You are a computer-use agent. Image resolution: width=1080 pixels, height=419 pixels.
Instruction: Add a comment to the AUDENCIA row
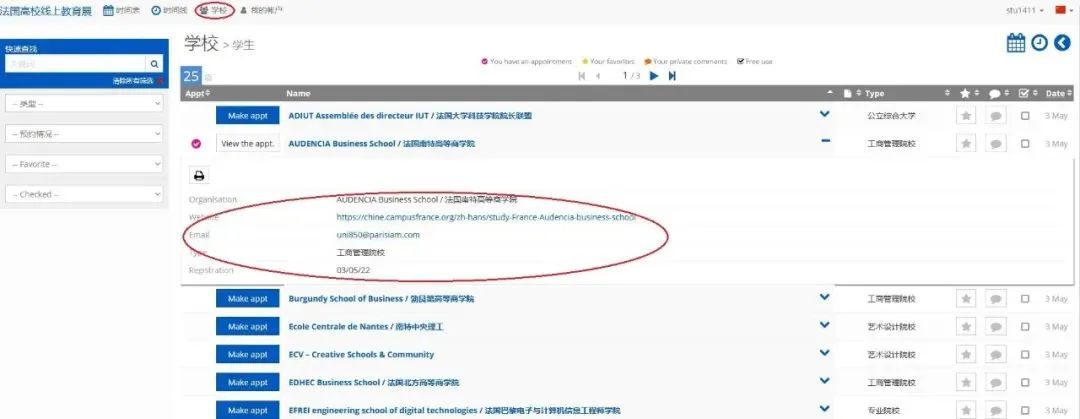996,143
